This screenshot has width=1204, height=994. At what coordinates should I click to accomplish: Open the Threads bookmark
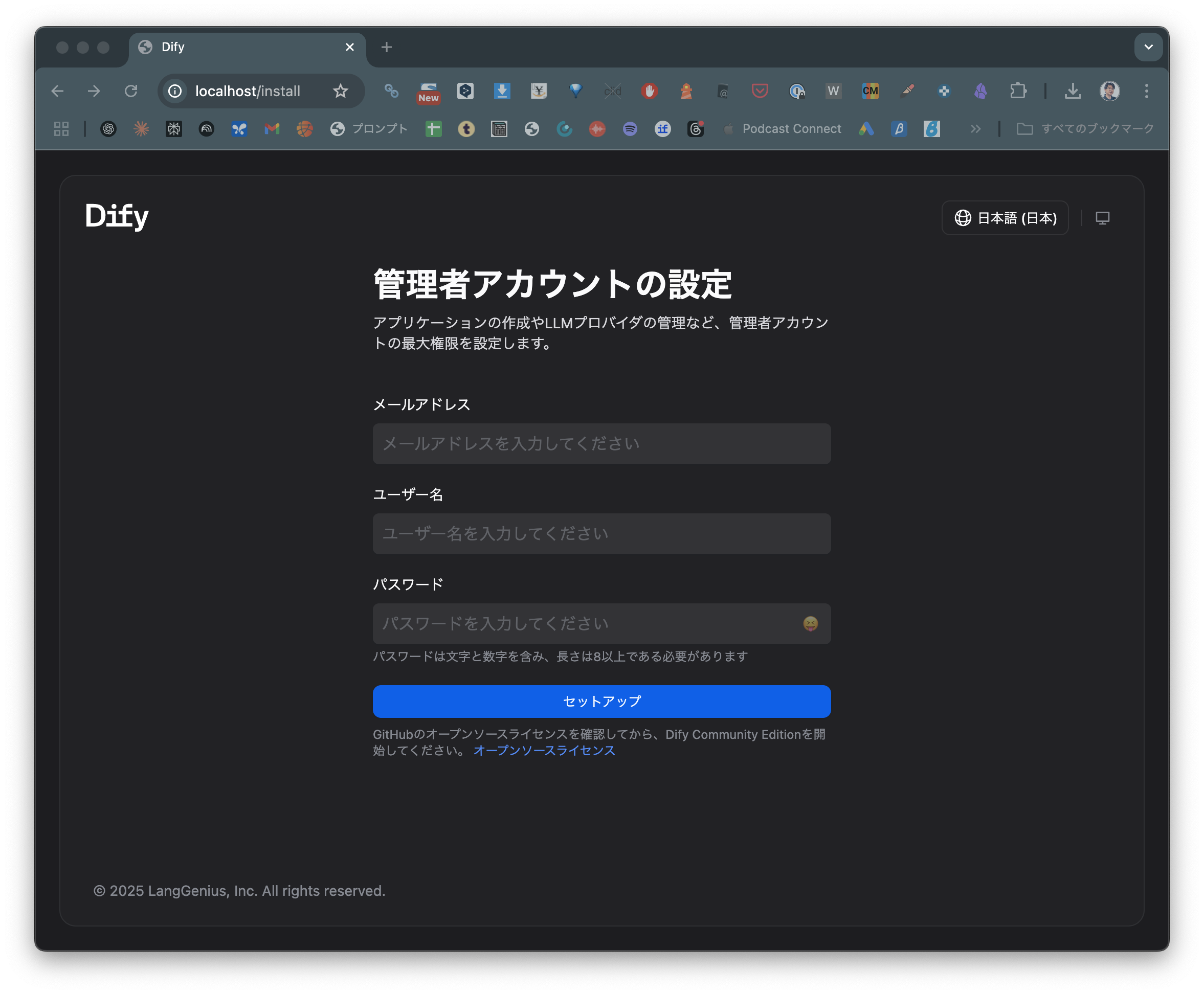(696, 129)
